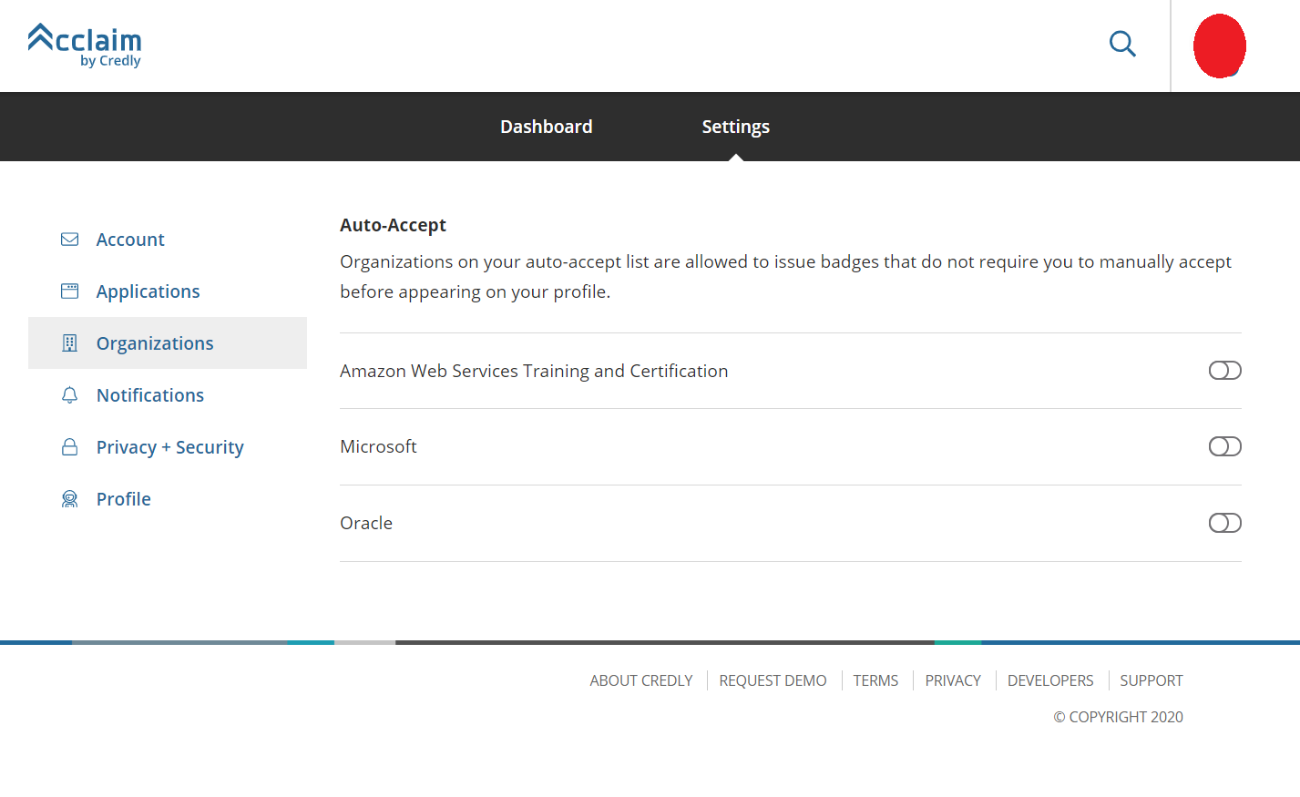Open the Support footer link

[1151, 681]
